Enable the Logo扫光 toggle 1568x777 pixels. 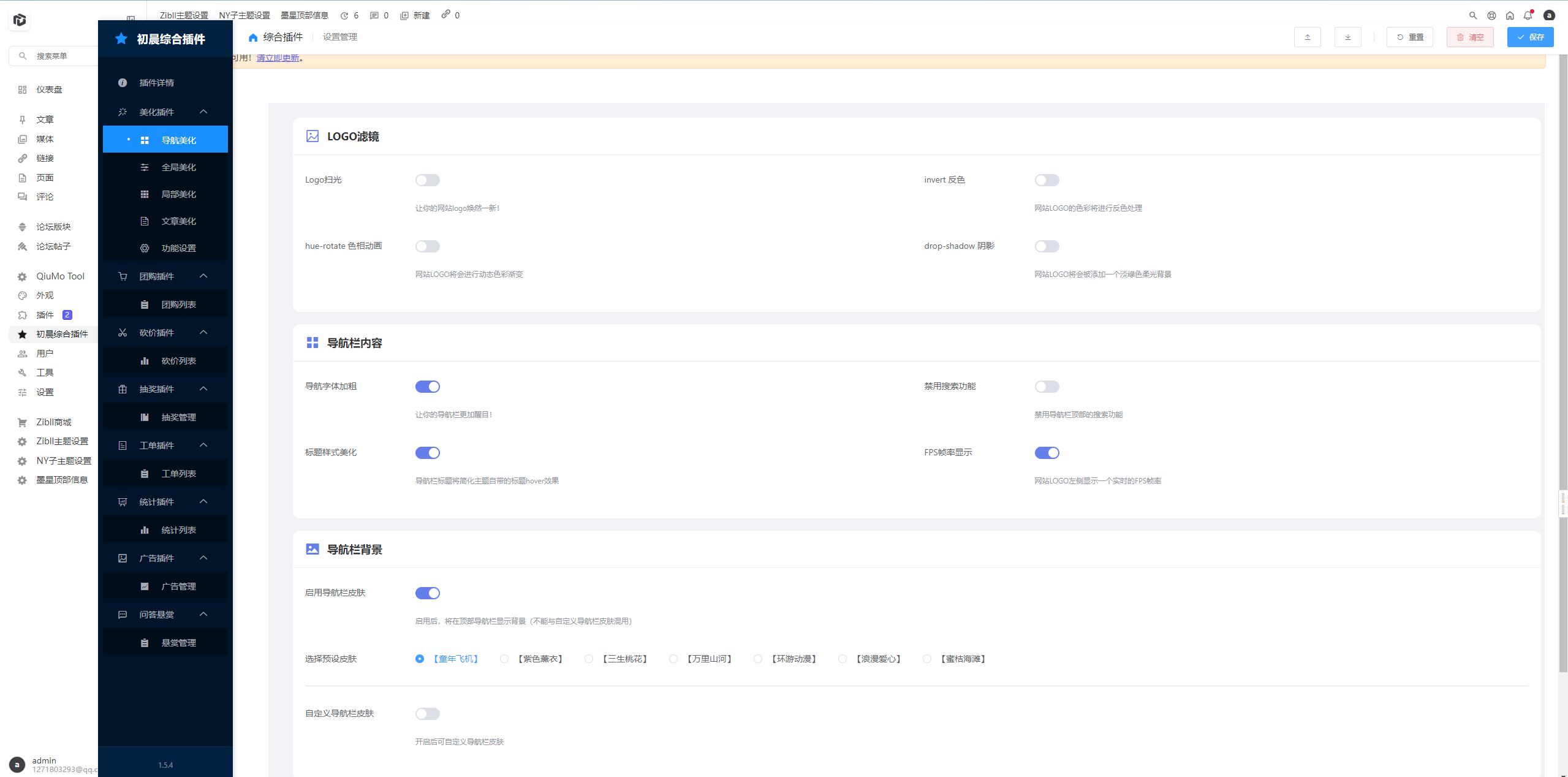427,180
